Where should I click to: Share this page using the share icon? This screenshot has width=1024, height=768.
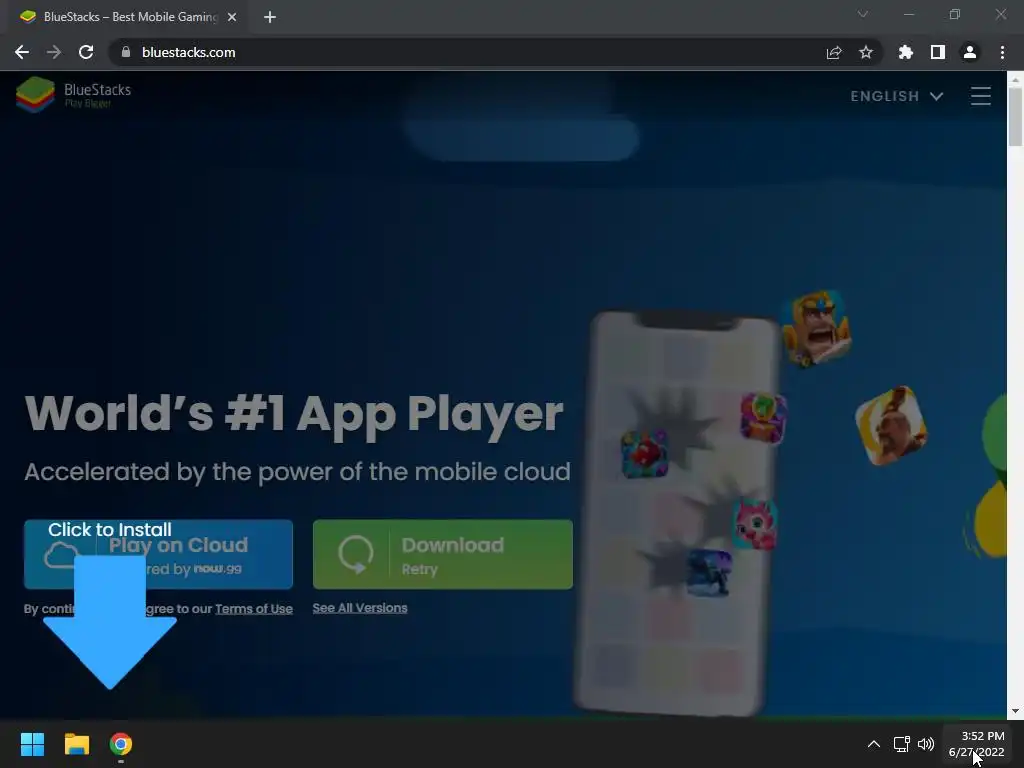(834, 52)
